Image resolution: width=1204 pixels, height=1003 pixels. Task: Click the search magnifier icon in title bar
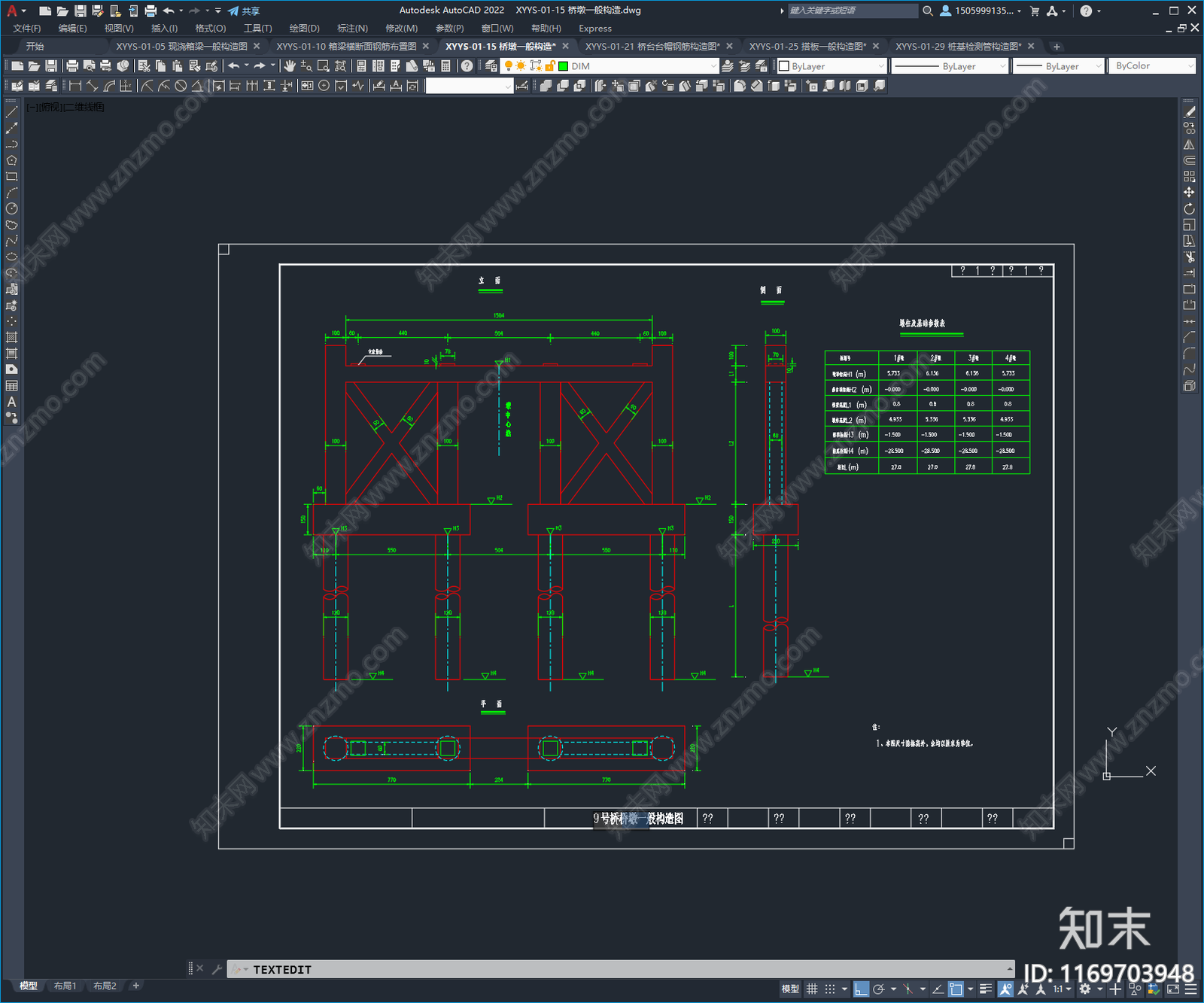point(928,11)
